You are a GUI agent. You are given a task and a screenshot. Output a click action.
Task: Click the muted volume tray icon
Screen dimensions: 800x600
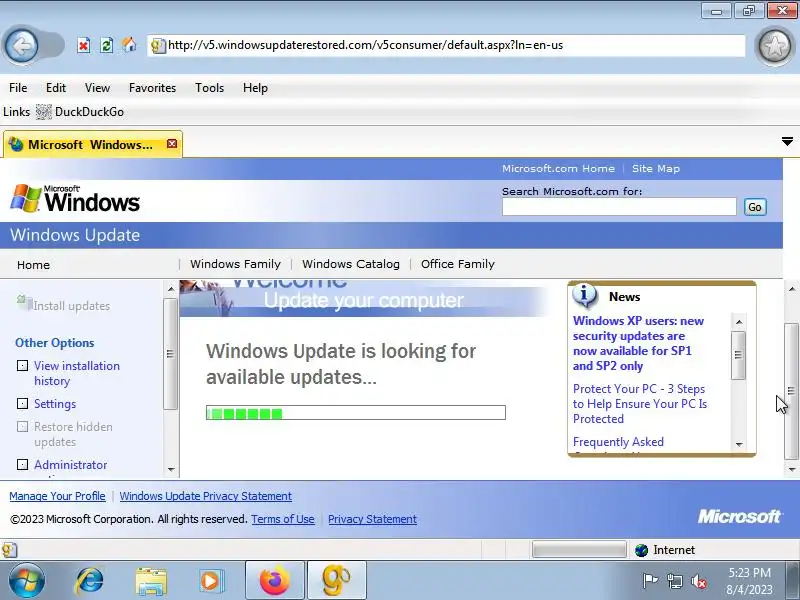tap(698, 581)
